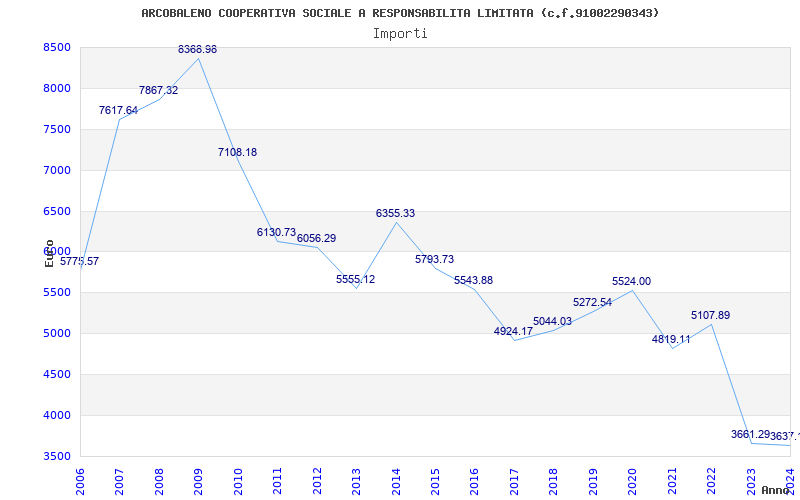The width and height of the screenshot is (800, 500).
Task: Click the data label 5543.88
Action: [473, 280]
